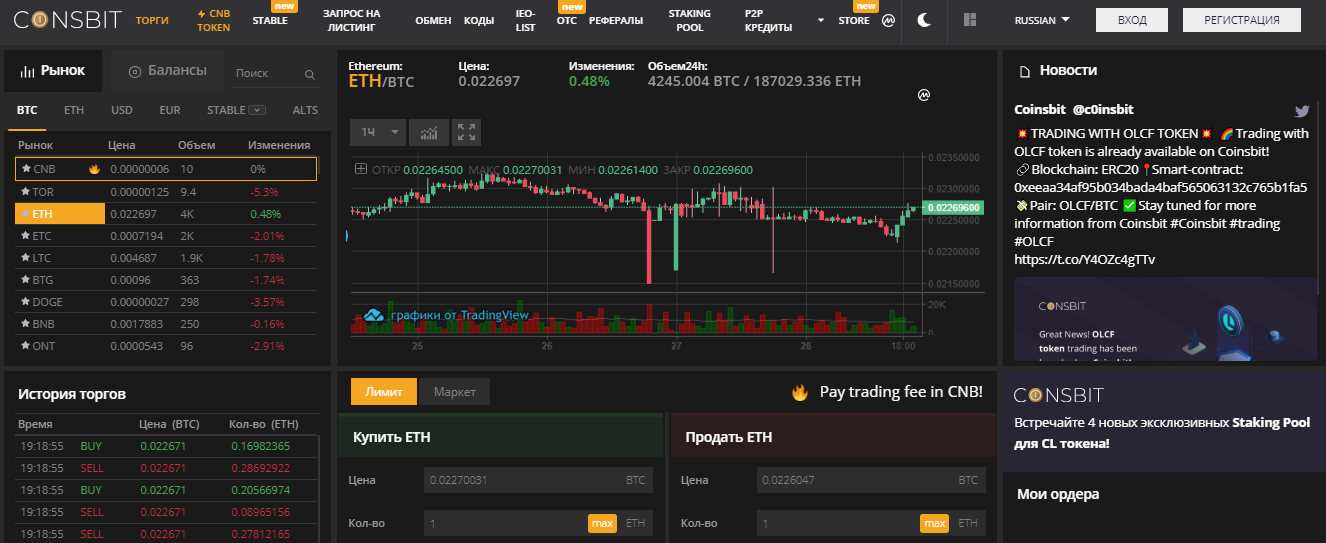Favorite the ETC star
Screen dimensions: 1326x543
point(26,236)
